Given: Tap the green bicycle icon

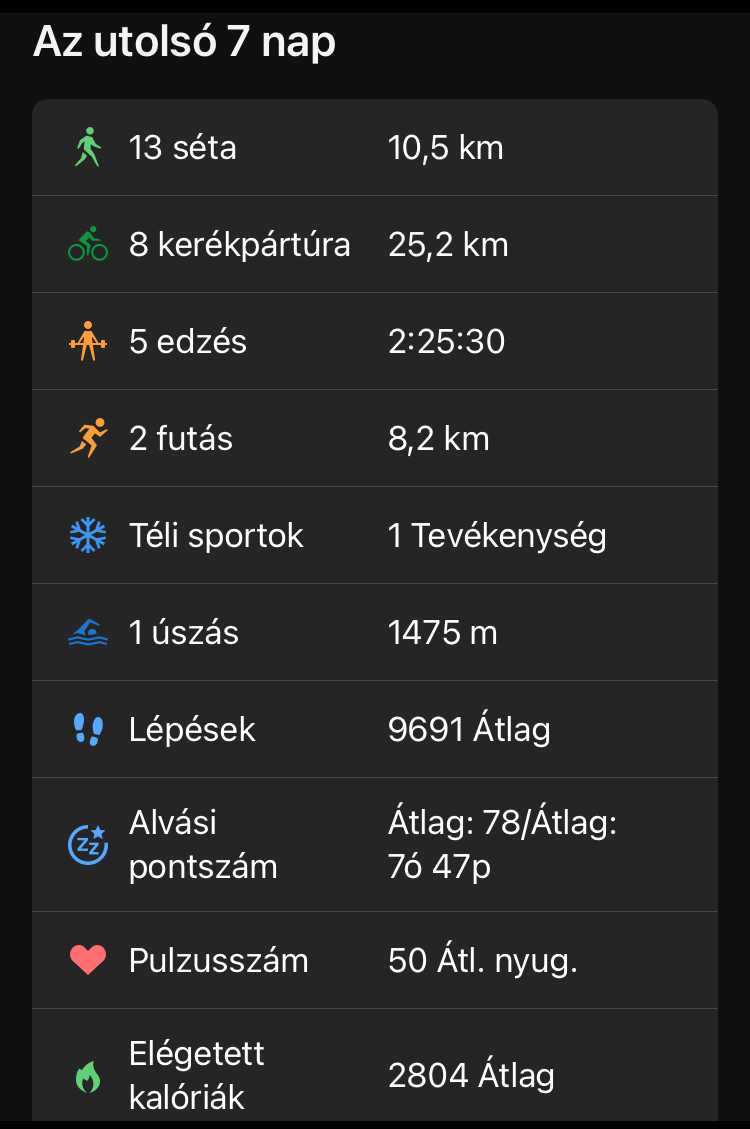Looking at the screenshot, I should coord(88,245).
